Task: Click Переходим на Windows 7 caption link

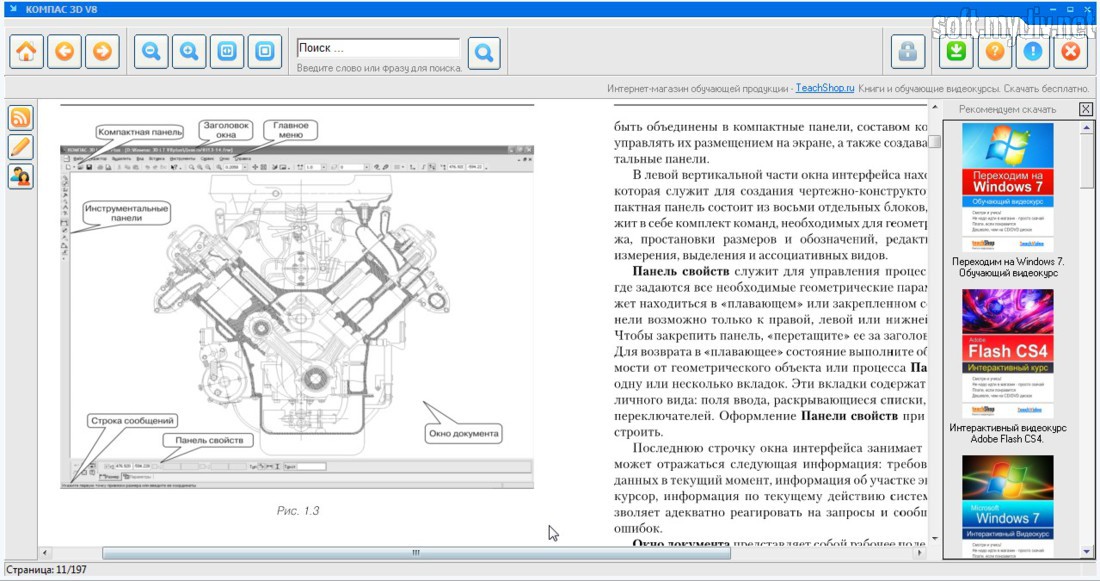Action: [x=1008, y=267]
